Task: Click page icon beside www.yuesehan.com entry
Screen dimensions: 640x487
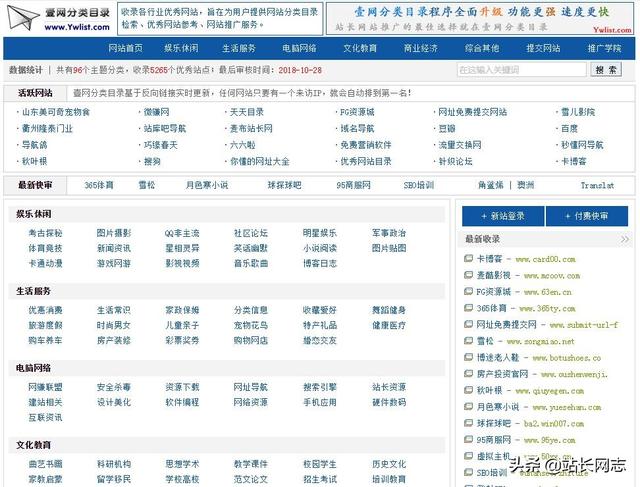Action: tap(468, 407)
